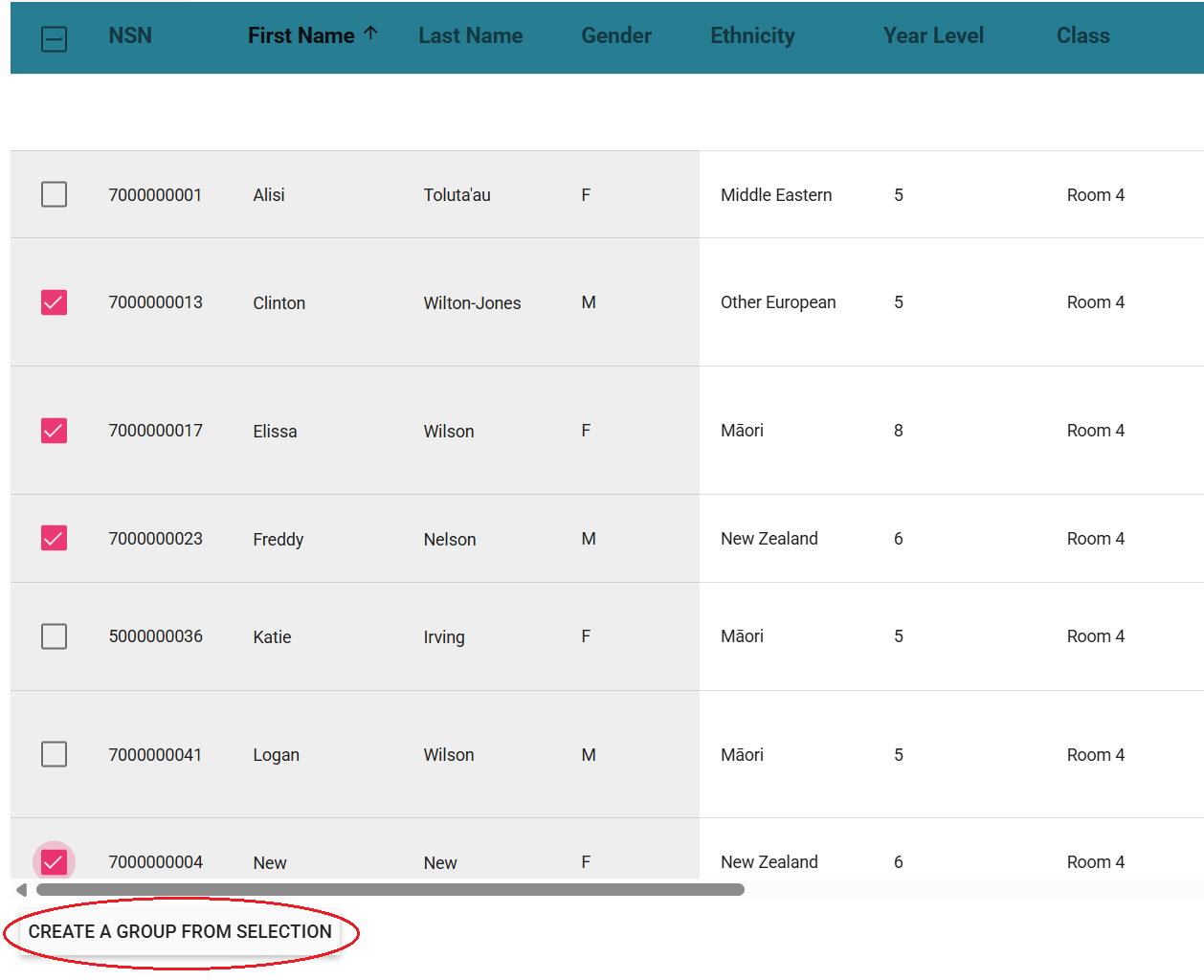Click the horizontal scrollbar thumb

point(390,890)
